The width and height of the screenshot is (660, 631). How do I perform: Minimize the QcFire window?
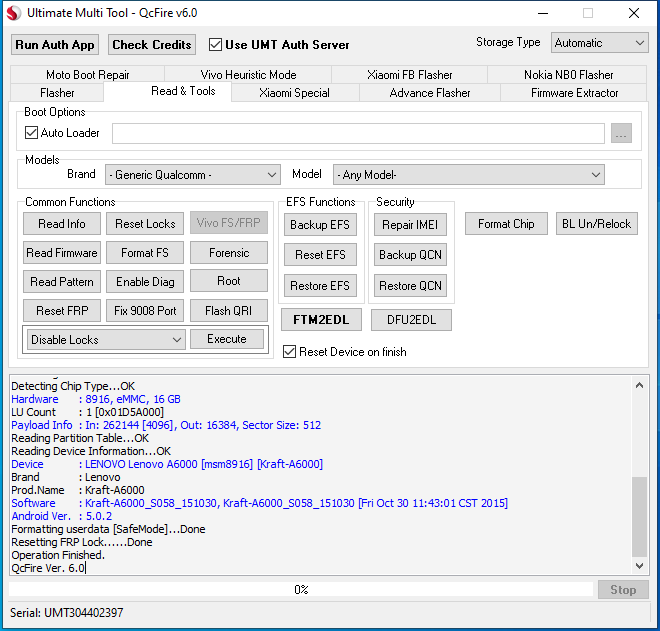coord(543,13)
